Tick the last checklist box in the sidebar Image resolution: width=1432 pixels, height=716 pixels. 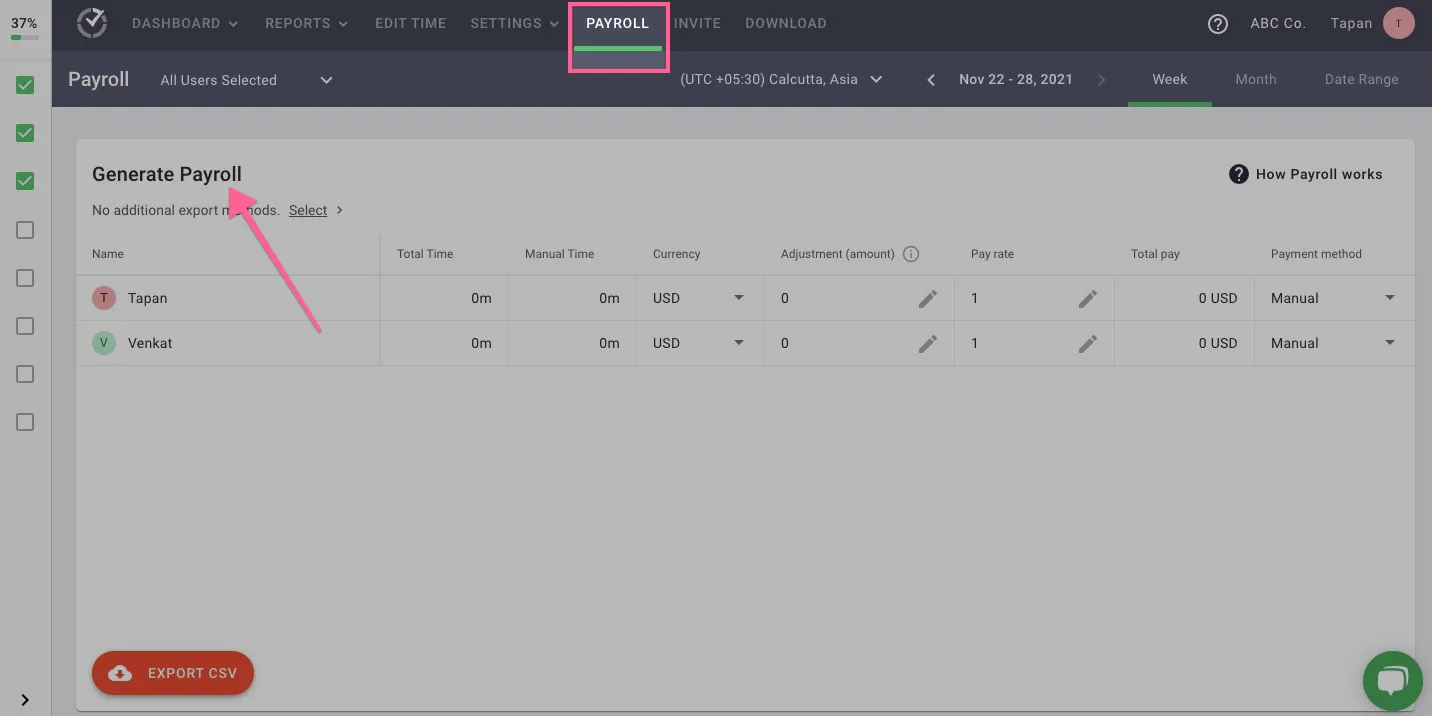coord(25,422)
